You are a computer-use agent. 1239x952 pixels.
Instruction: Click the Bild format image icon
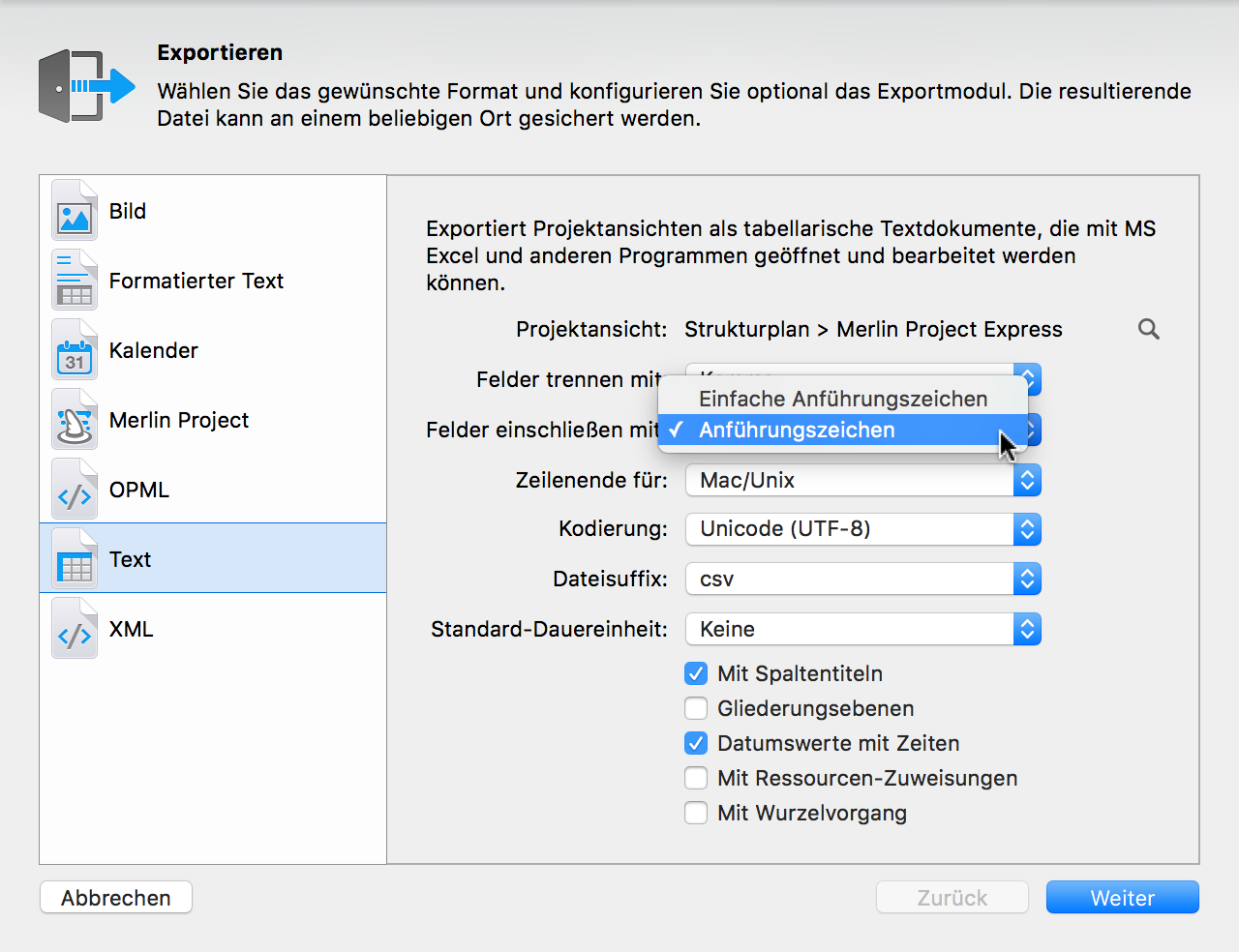click(75, 211)
